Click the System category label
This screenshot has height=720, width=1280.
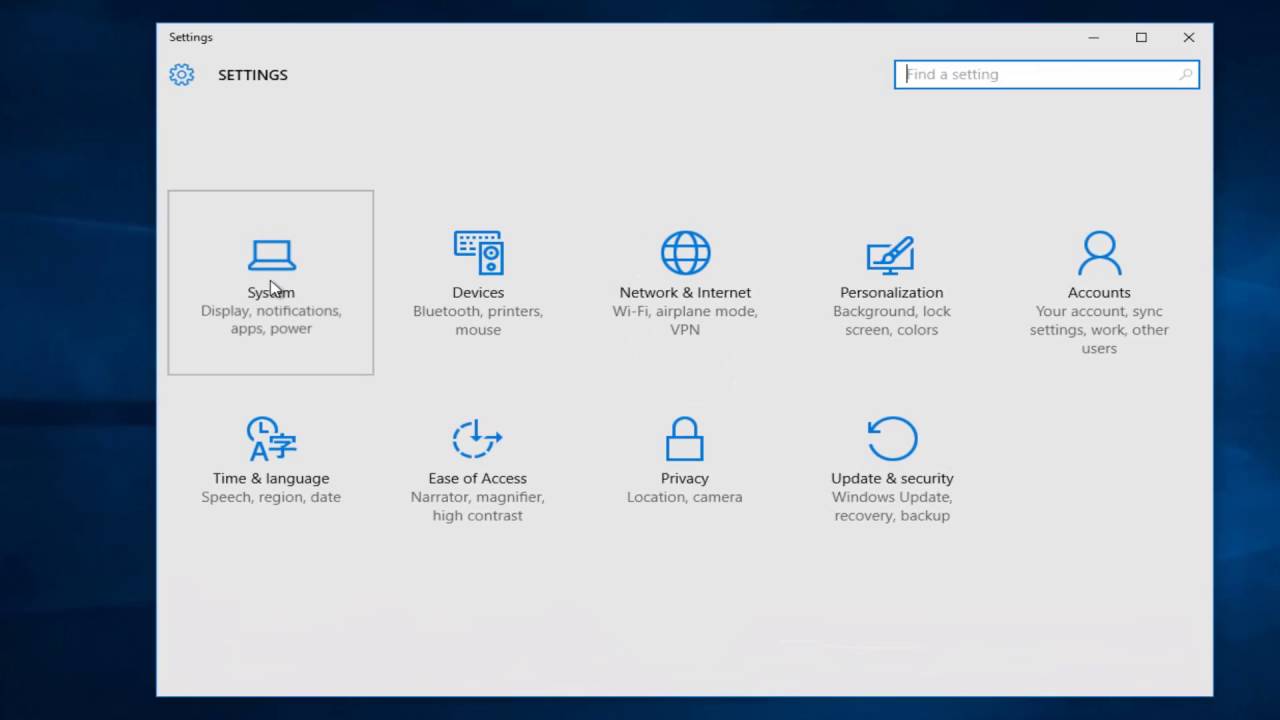pos(271,292)
